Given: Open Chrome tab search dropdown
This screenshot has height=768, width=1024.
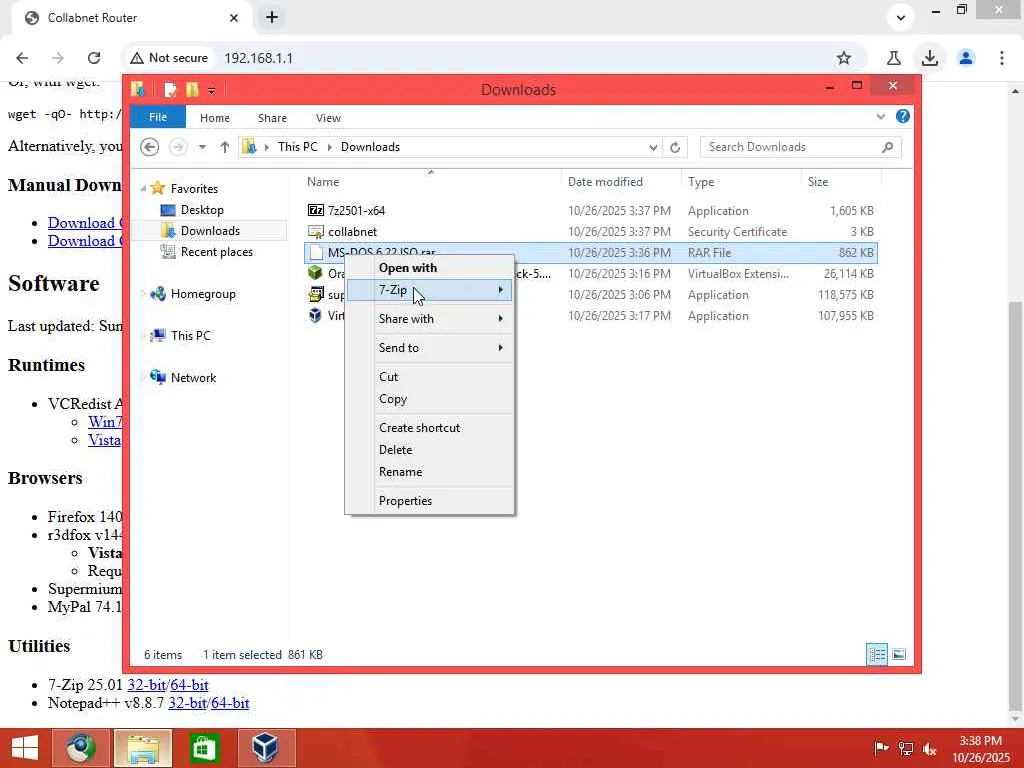Looking at the screenshot, I should pos(901,18).
